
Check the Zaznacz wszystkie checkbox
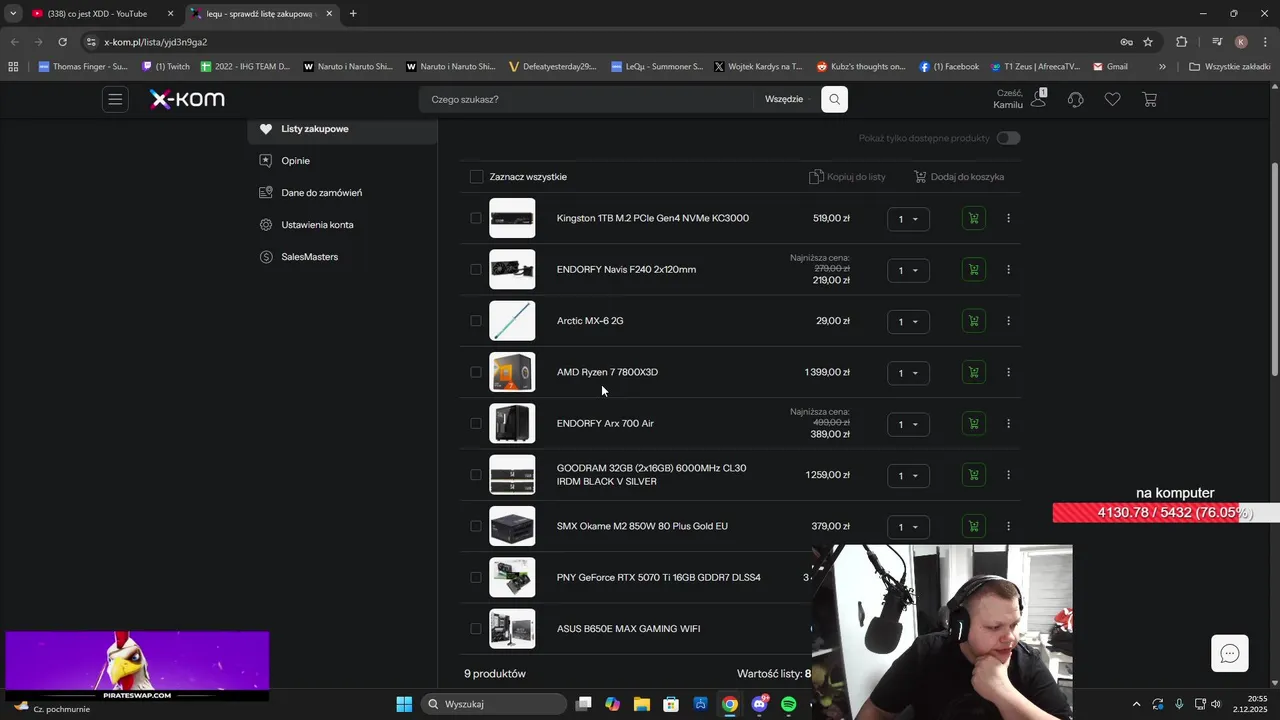point(476,177)
